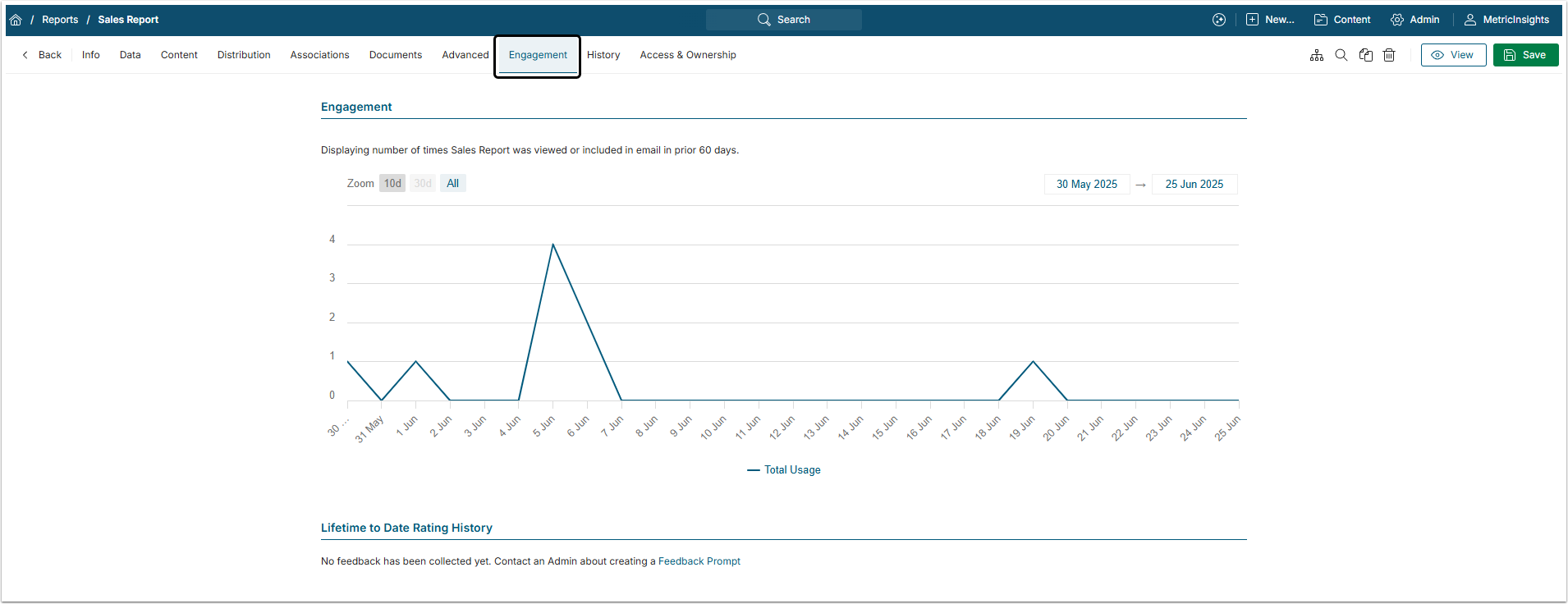
Task: Expand the MetricInsights user menu
Action: [1507, 20]
